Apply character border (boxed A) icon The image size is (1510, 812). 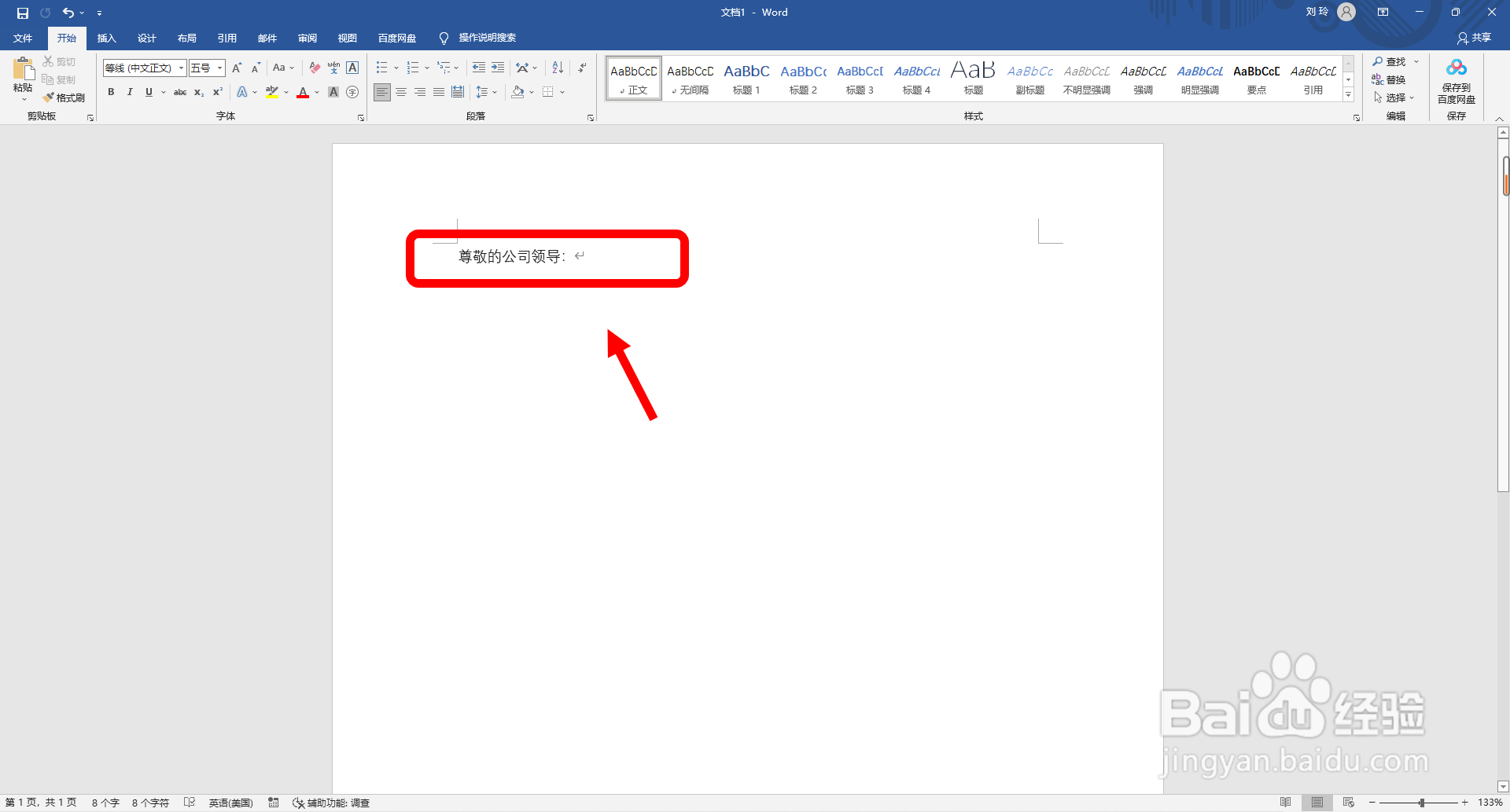click(352, 68)
